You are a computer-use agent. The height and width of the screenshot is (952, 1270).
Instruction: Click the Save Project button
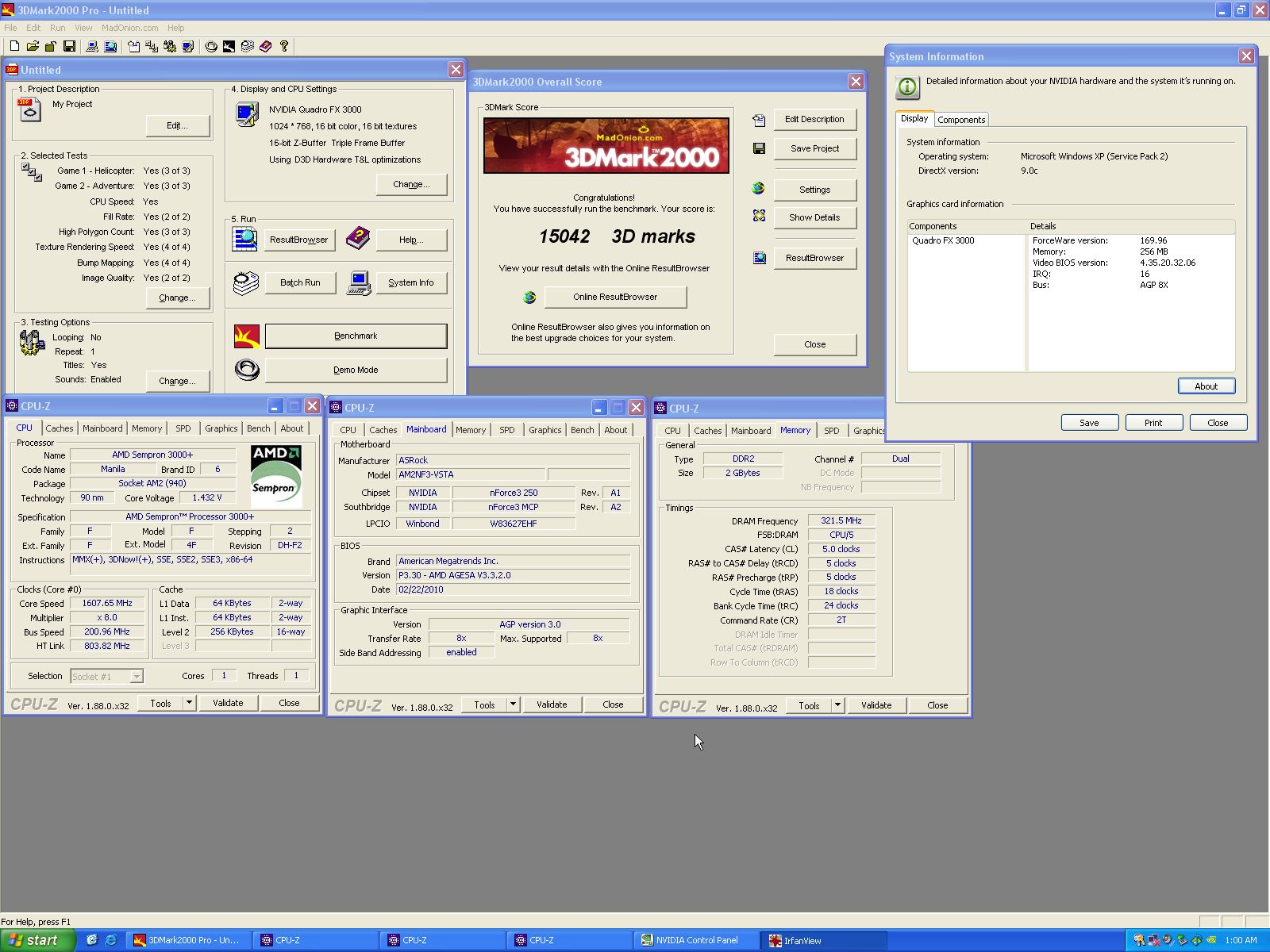[x=814, y=148]
